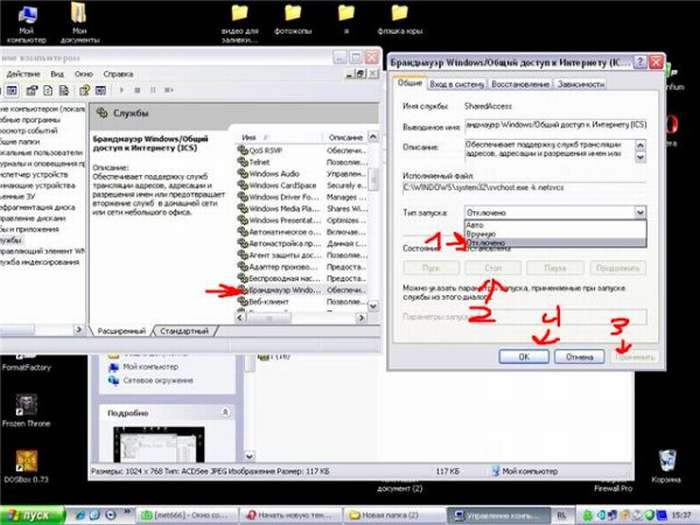The width and height of the screenshot is (700, 525).
Task: Click the Properties icon in the console toolbar
Action: tap(31, 91)
